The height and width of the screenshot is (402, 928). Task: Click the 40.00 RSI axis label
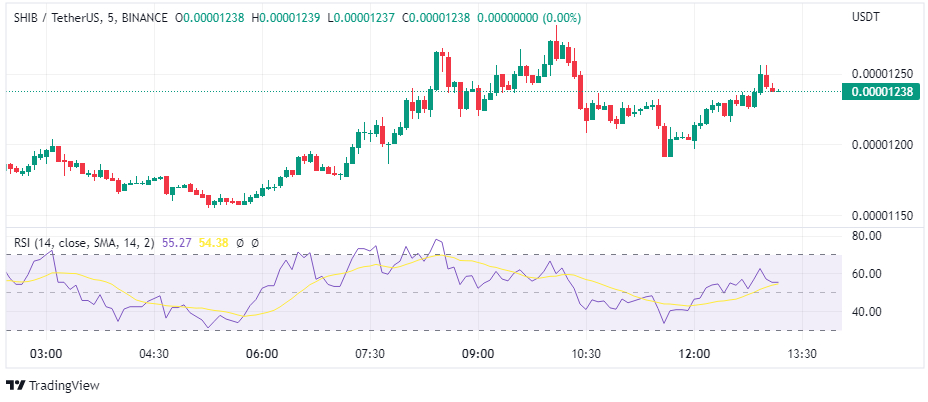tap(867, 311)
